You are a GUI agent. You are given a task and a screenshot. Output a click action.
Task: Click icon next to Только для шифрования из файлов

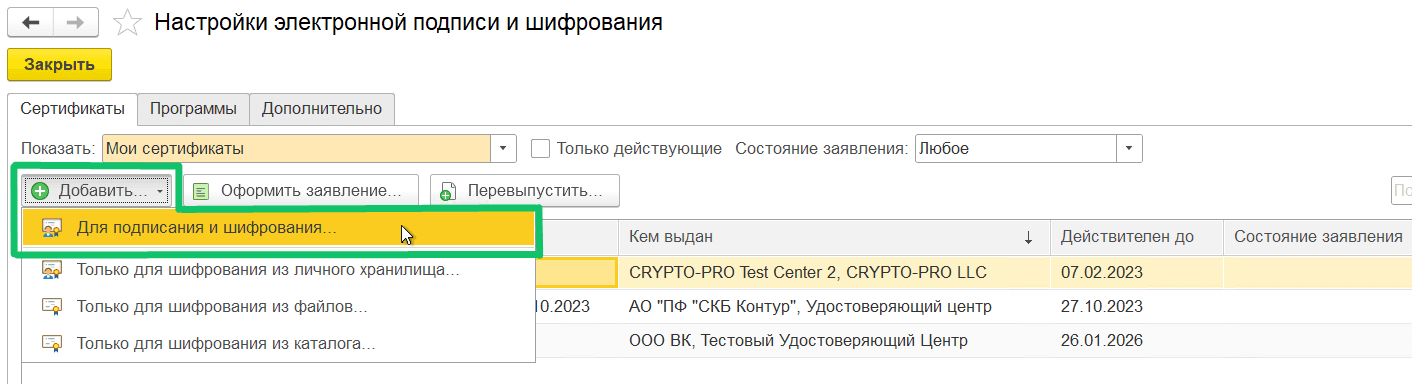click(52, 306)
